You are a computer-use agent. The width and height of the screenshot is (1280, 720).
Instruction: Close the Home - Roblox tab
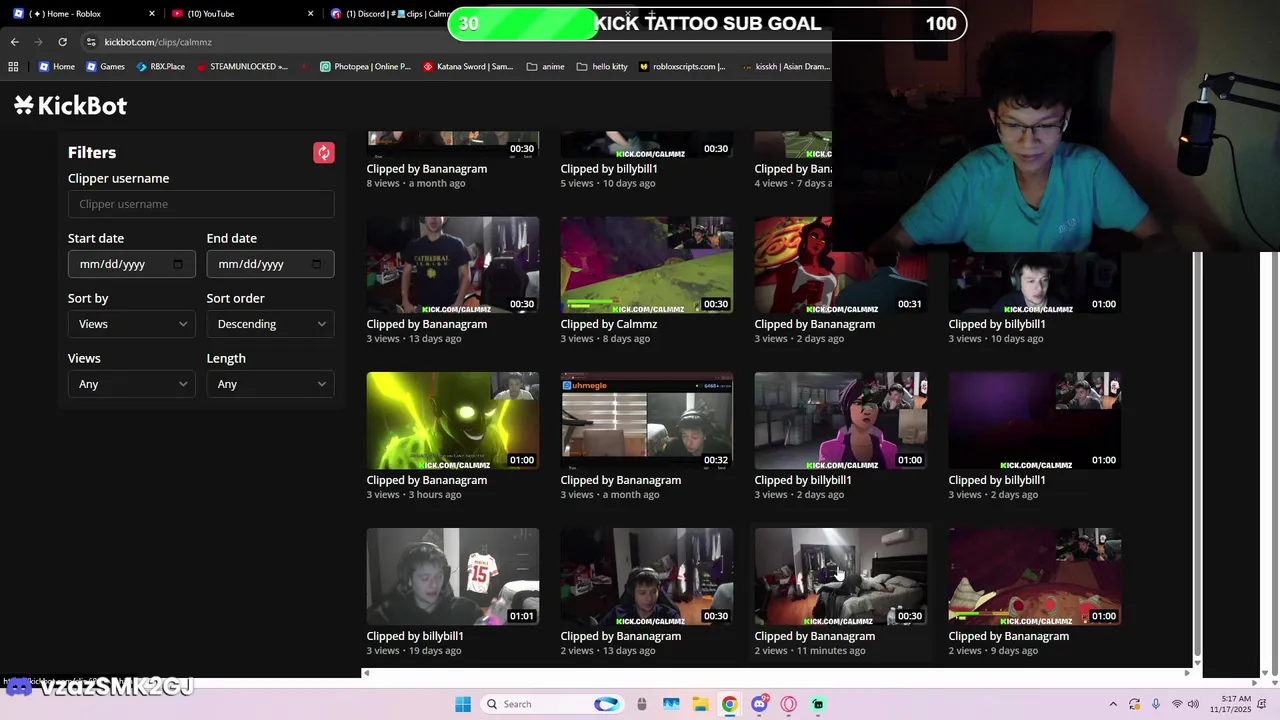click(x=152, y=14)
